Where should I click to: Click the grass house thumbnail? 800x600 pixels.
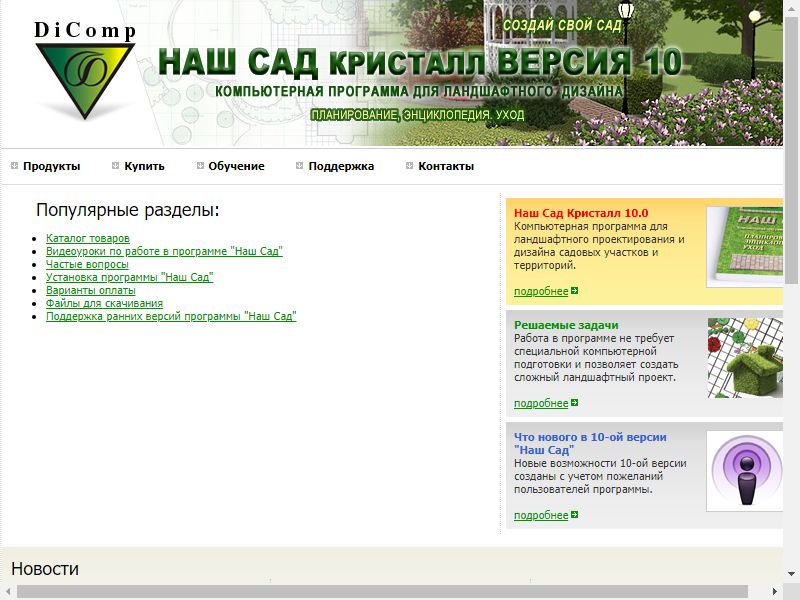point(745,358)
